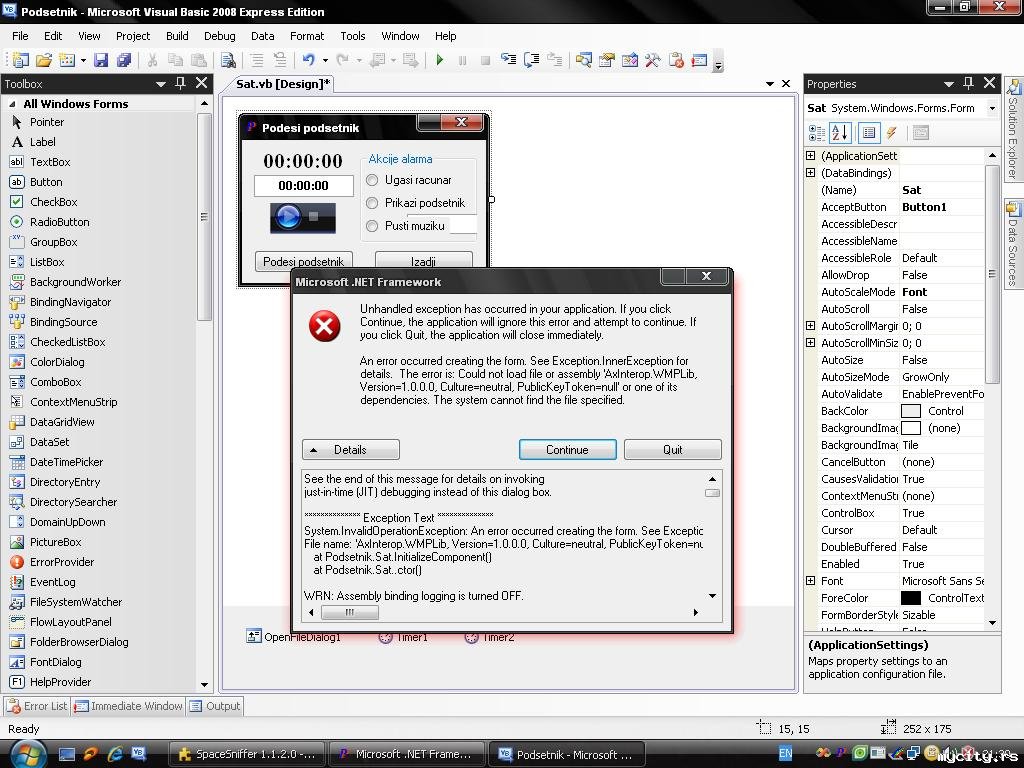Click the Undo arrow icon
Image resolution: width=1024 pixels, height=768 pixels.
[x=308, y=60]
